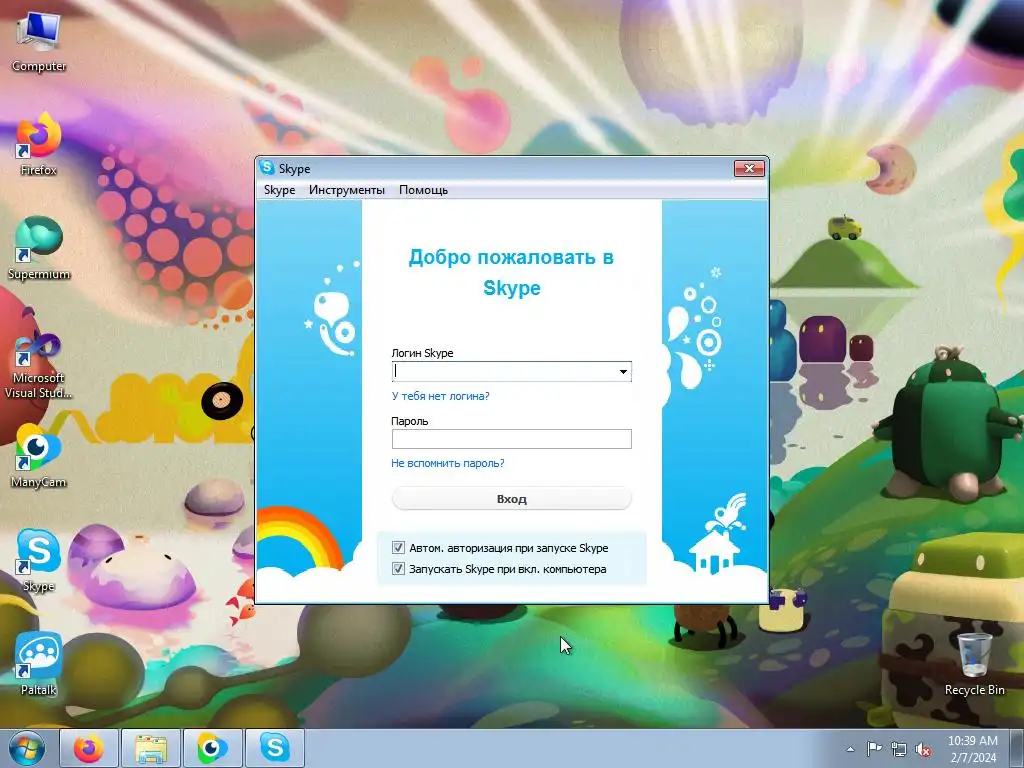Viewport: 1024px width, 768px height.
Task: Open the Инструменты menu
Action: pos(347,190)
